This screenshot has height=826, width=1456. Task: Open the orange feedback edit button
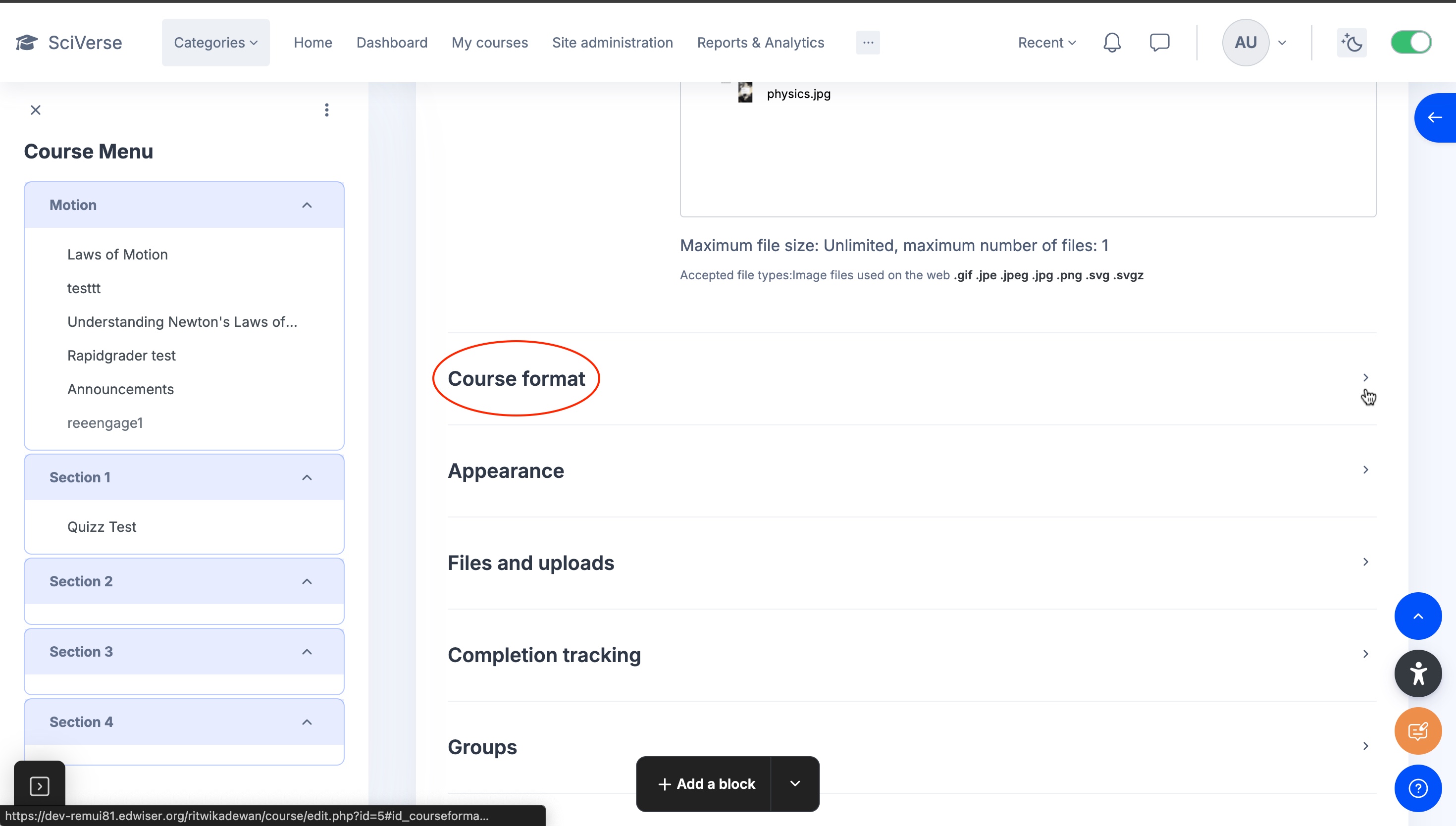(1417, 731)
